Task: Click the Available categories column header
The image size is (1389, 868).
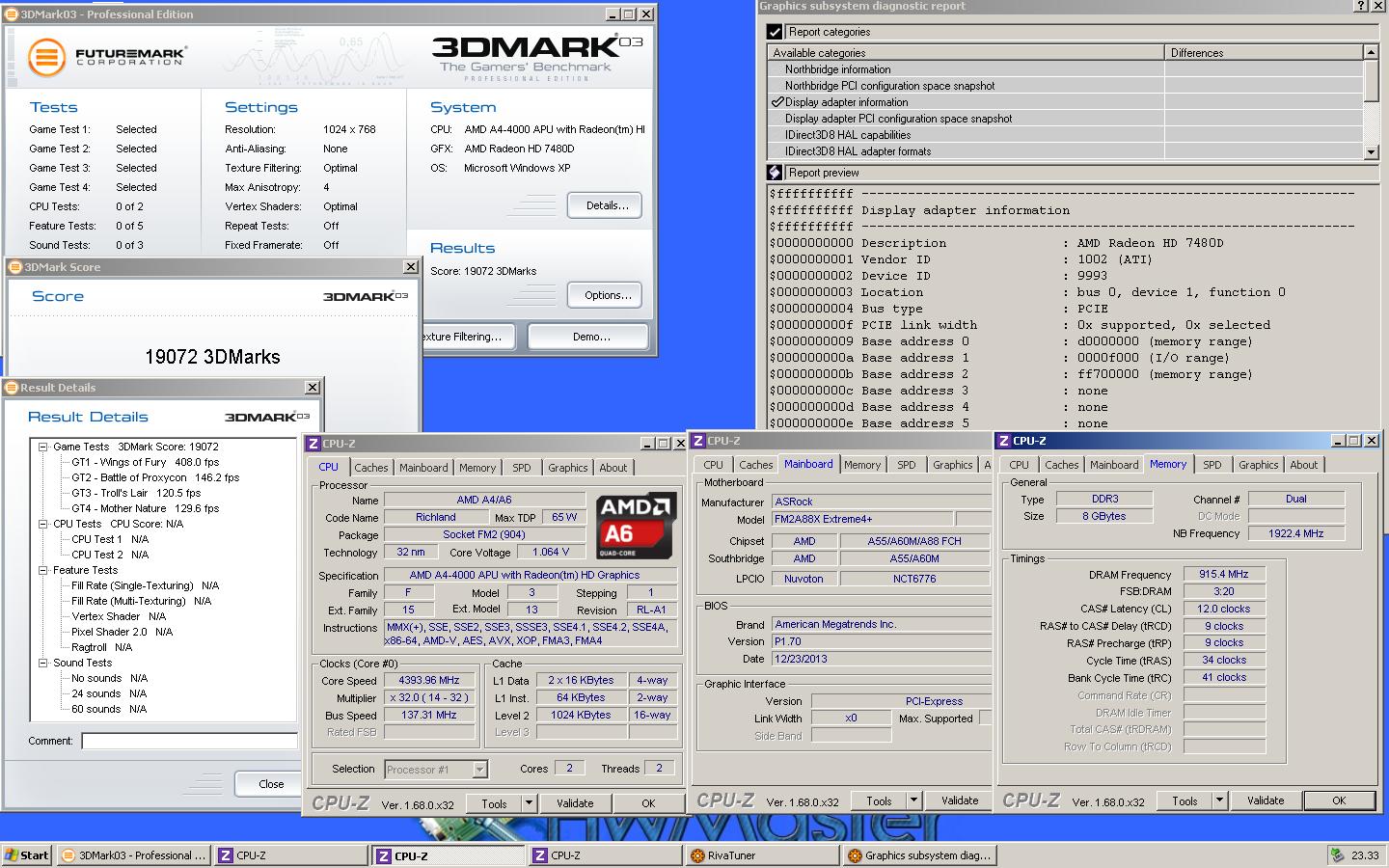Action: pos(966,53)
